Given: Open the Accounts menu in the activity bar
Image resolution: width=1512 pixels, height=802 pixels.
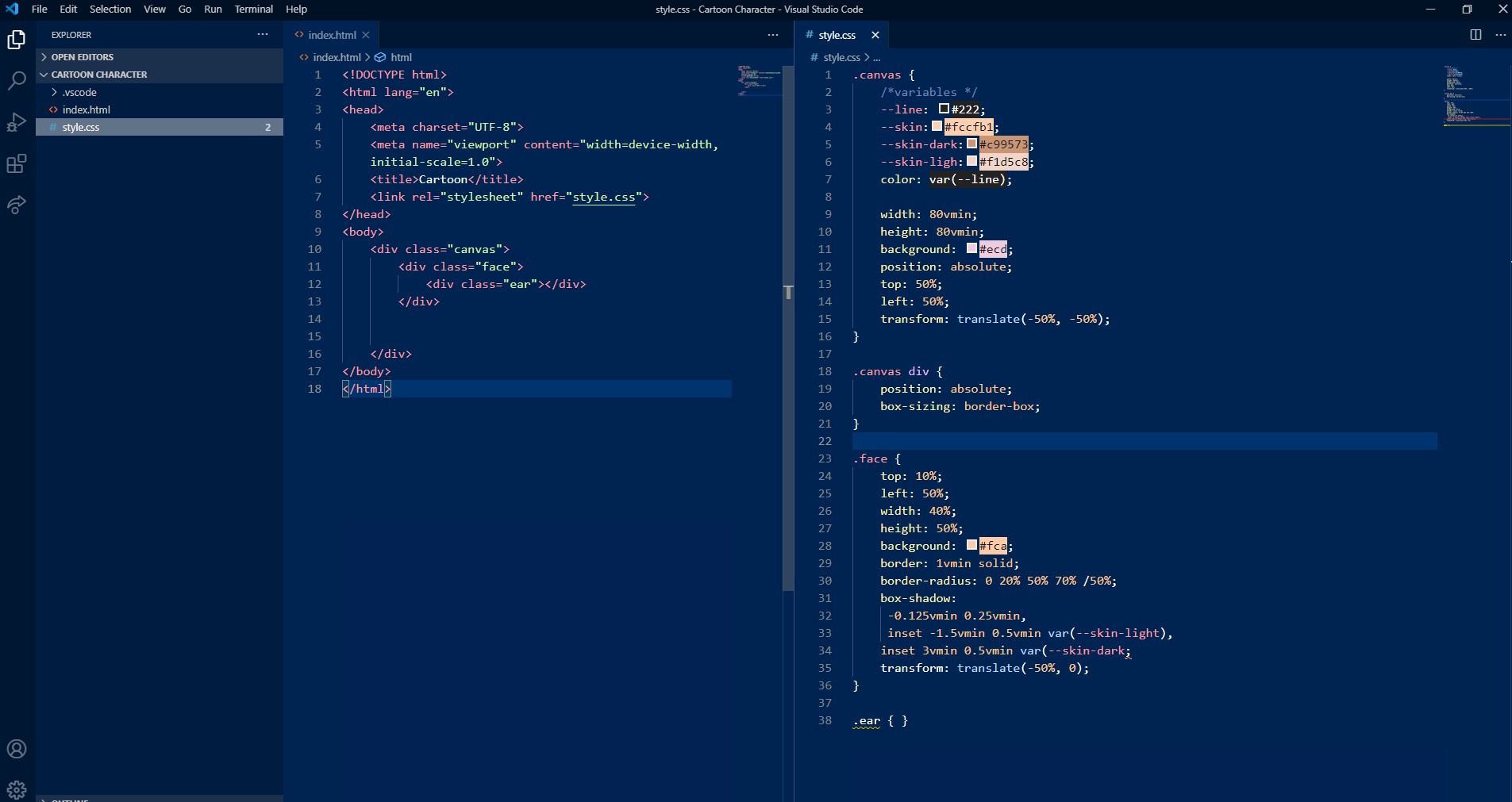Looking at the screenshot, I should pyautogui.click(x=17, y=749).
